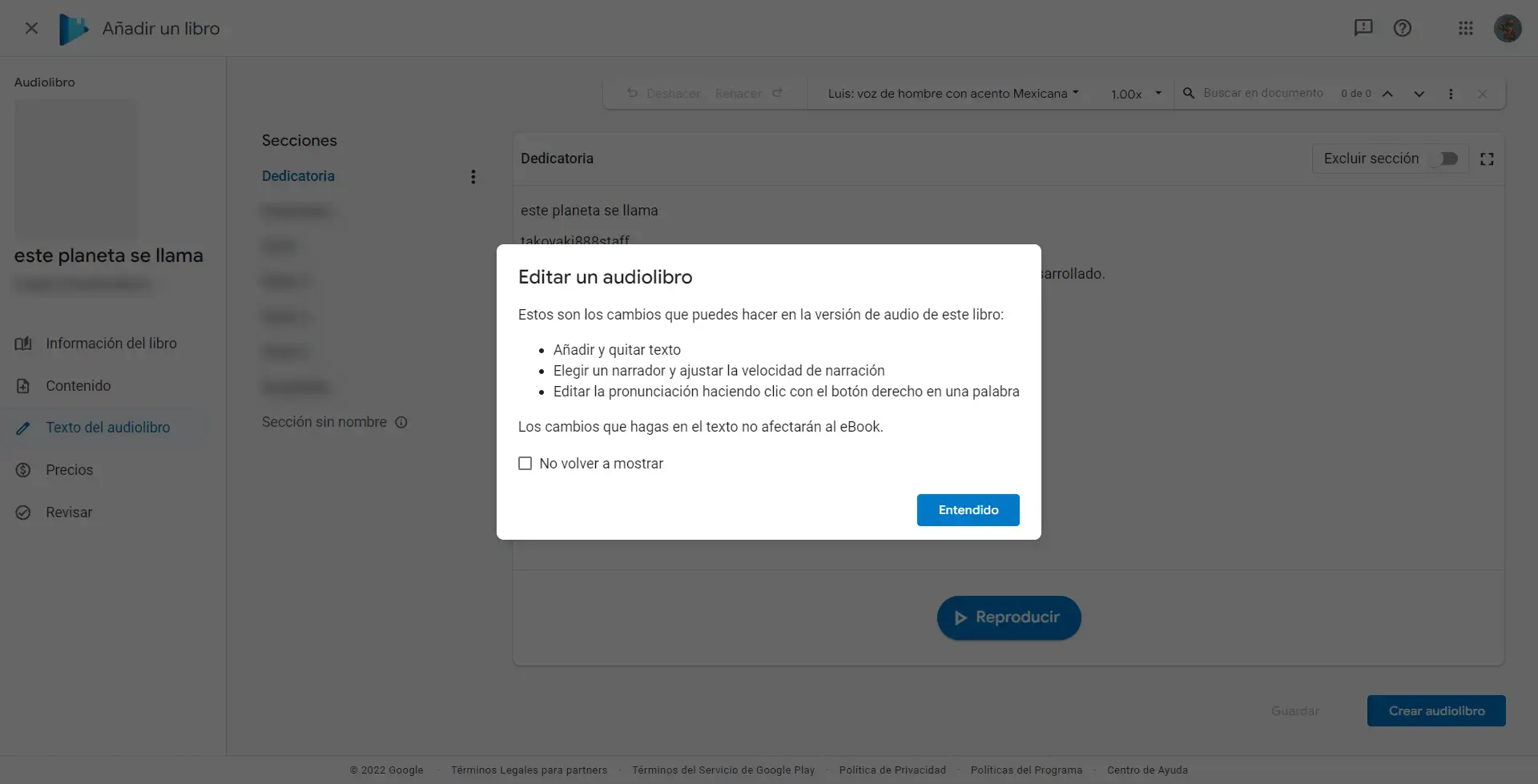Open the Revisar sidebar item

coord(69,513)
